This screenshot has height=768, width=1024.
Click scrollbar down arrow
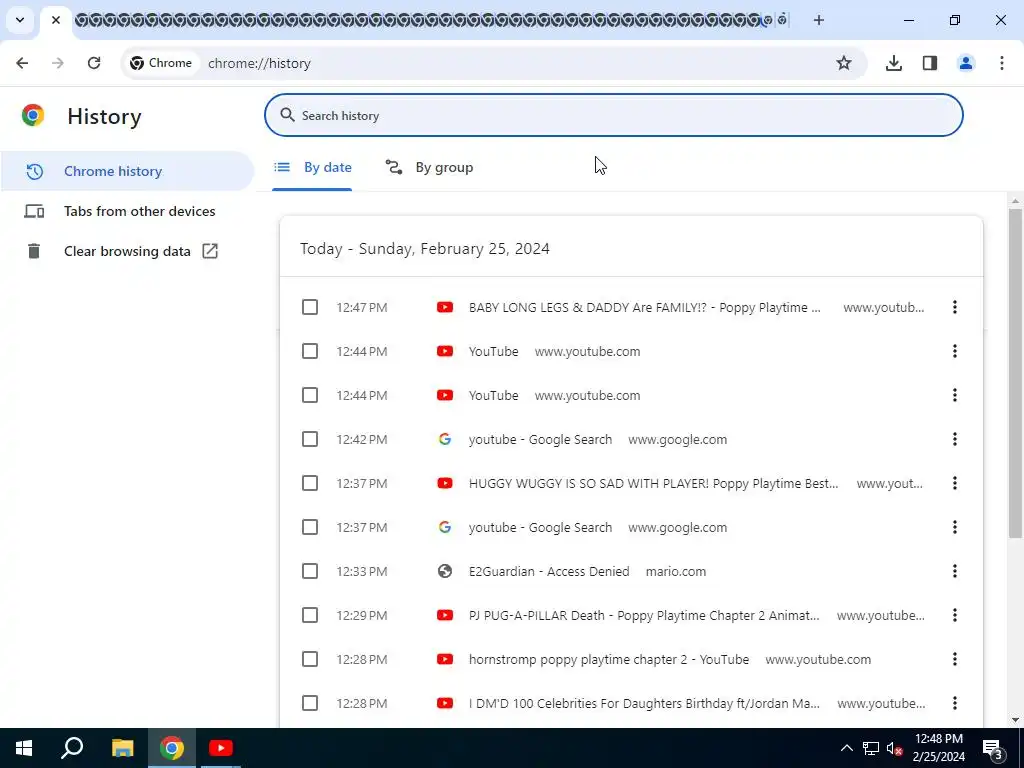(x=1015, y=720)
